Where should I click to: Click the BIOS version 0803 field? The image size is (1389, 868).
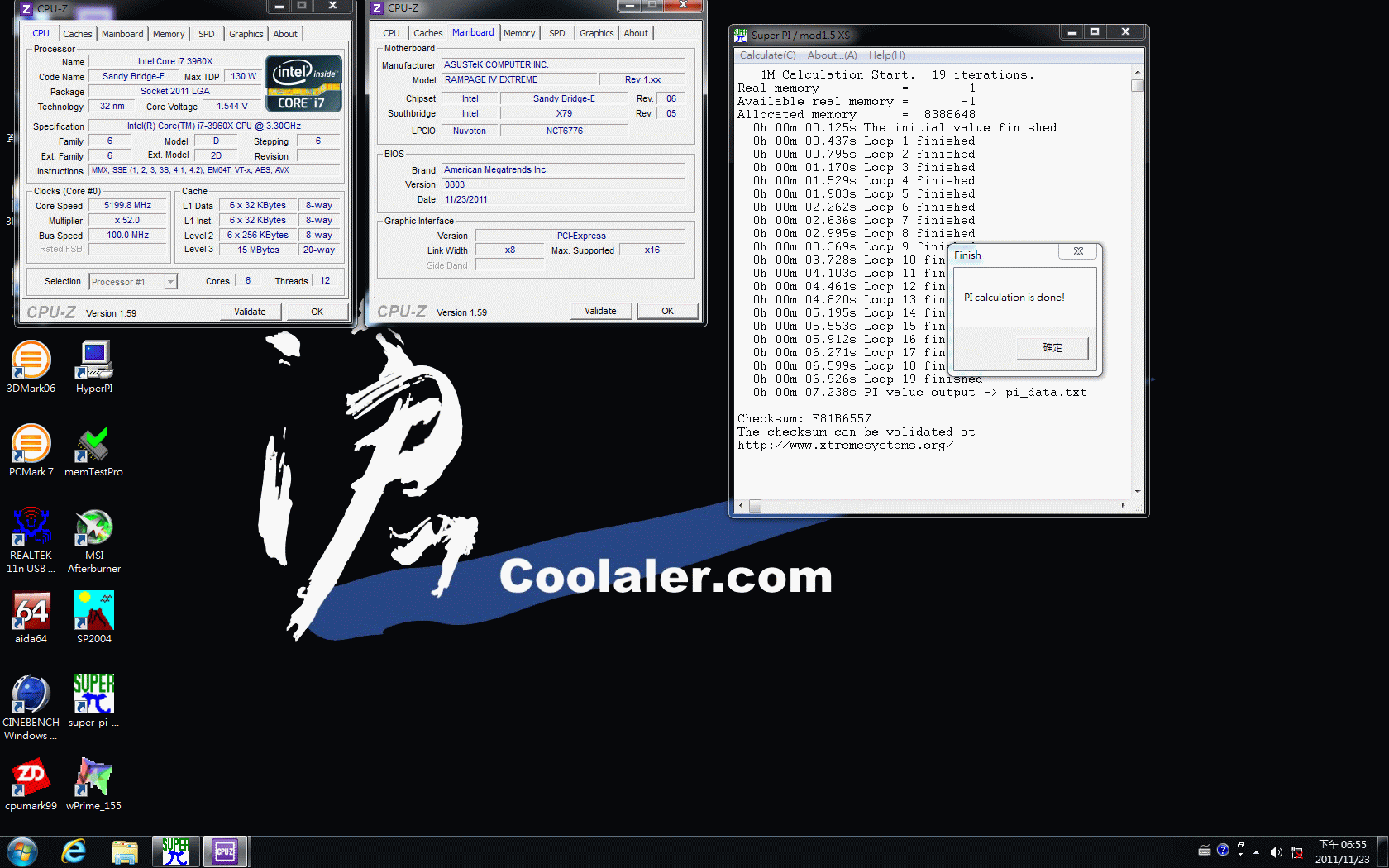pos(564,185)
